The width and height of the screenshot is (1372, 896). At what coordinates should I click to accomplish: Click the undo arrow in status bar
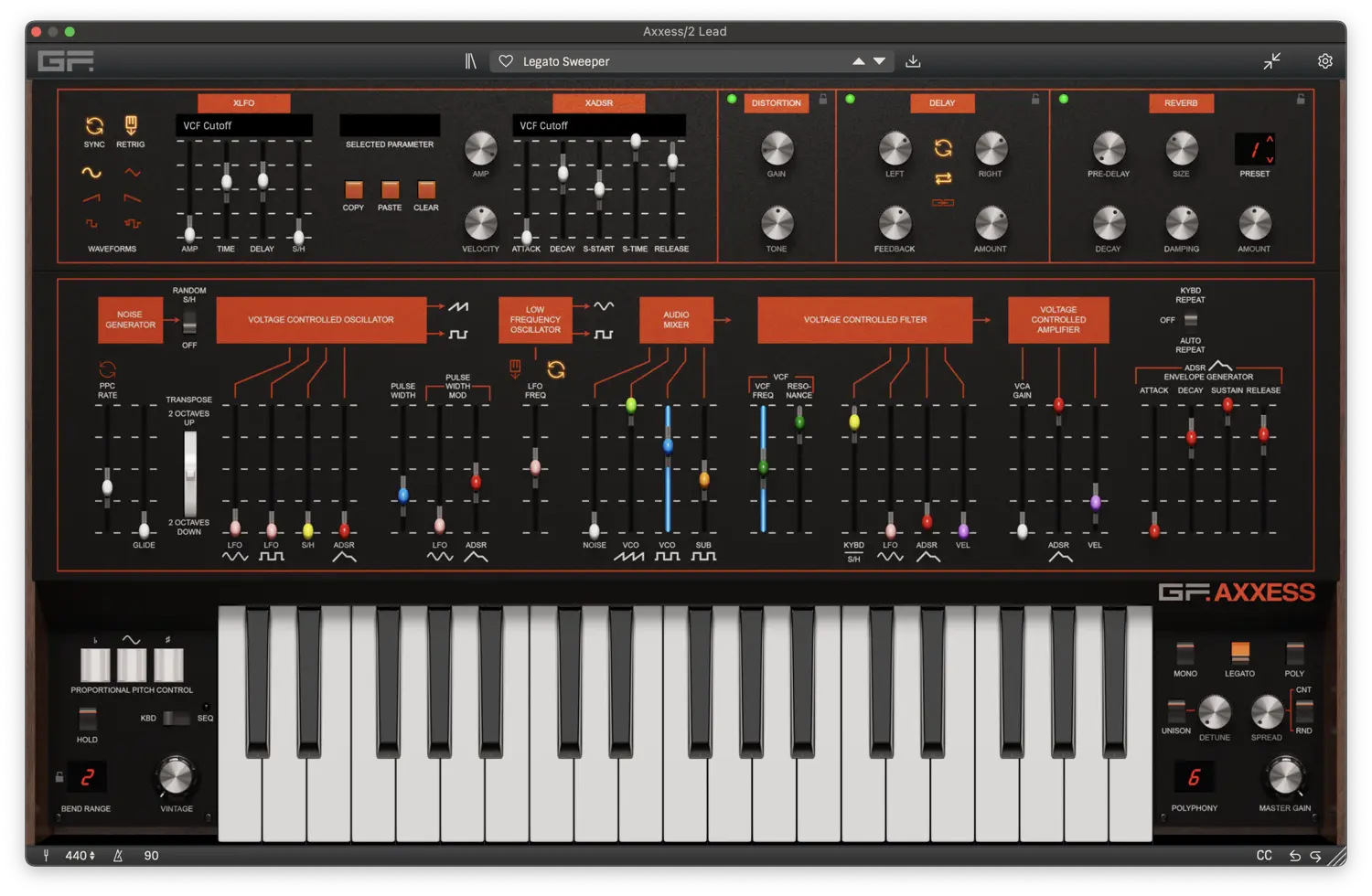pyautogui.click(x=1294, y=856)
